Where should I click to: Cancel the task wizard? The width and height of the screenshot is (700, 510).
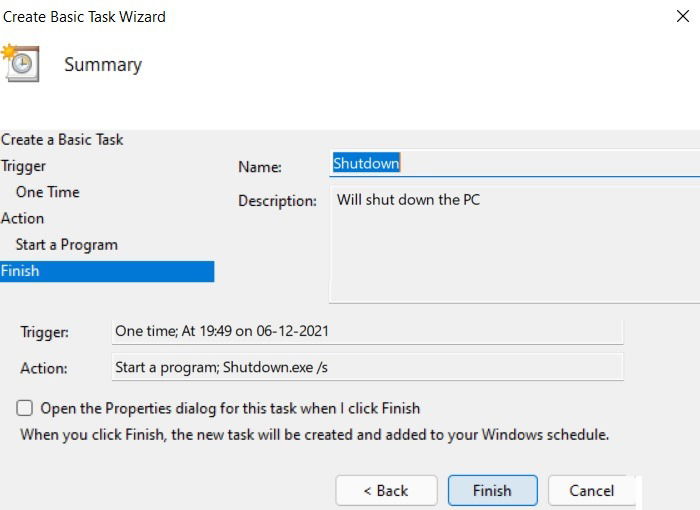[592, 490]
